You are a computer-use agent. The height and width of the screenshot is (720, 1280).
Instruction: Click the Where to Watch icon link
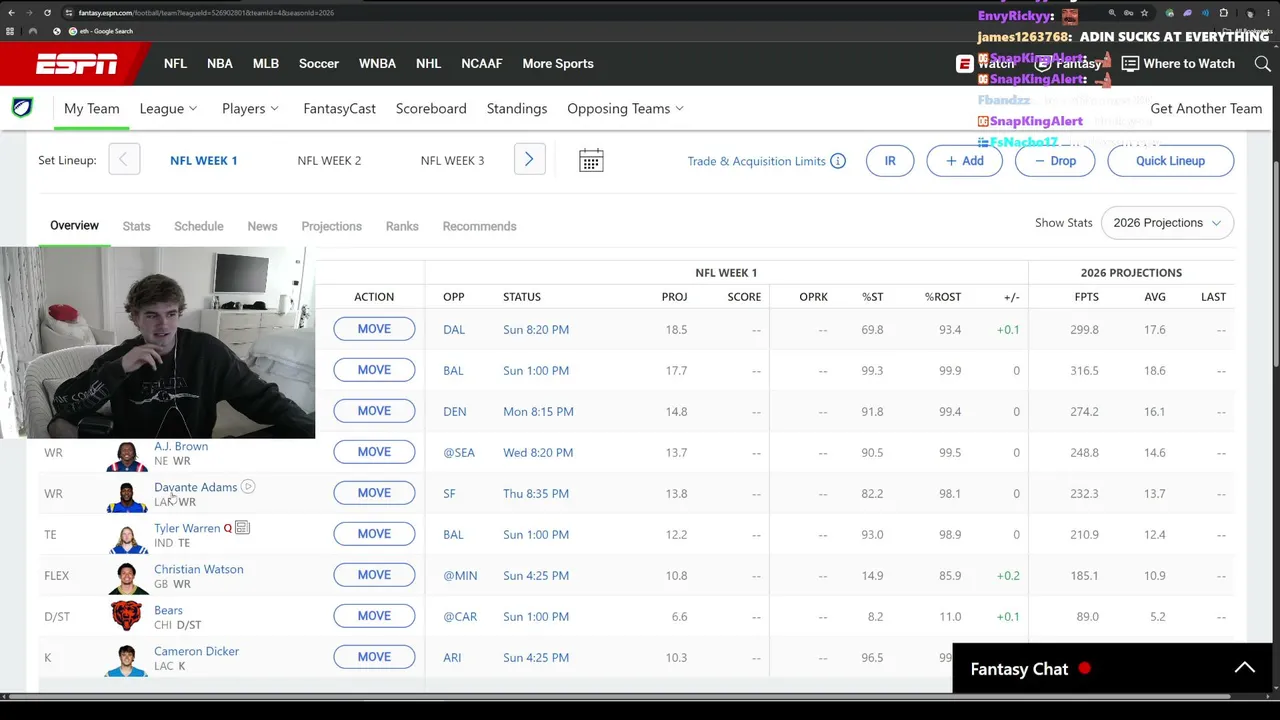(x=1178, y=64)
